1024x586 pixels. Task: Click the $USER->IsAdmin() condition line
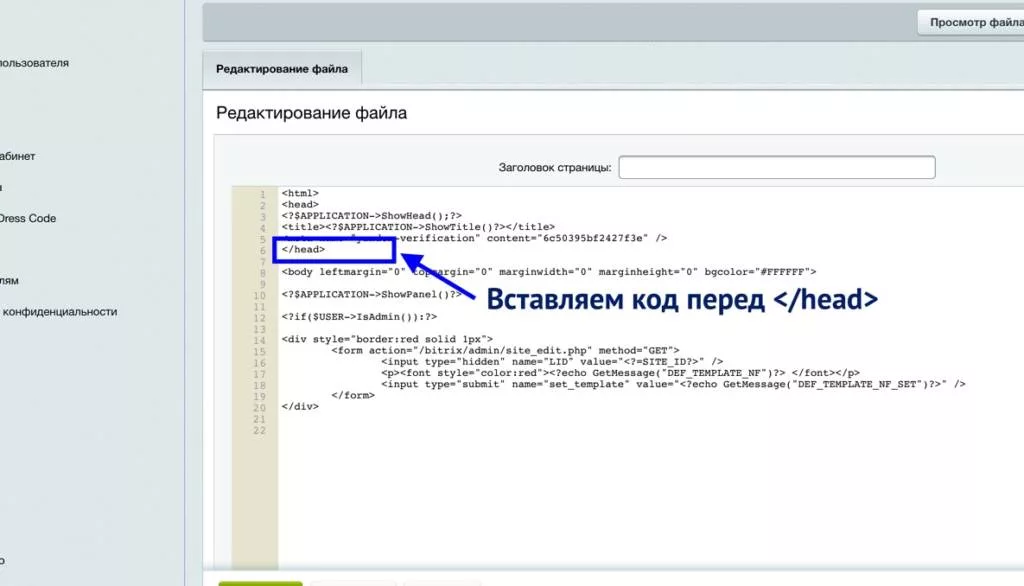(x=359, y=317)
